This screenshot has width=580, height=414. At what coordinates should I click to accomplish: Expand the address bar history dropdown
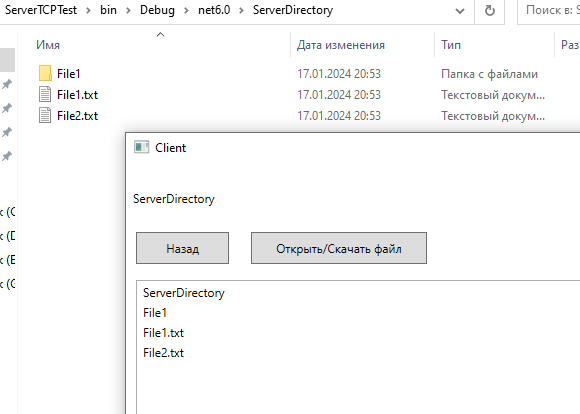(x=460, y=11)
